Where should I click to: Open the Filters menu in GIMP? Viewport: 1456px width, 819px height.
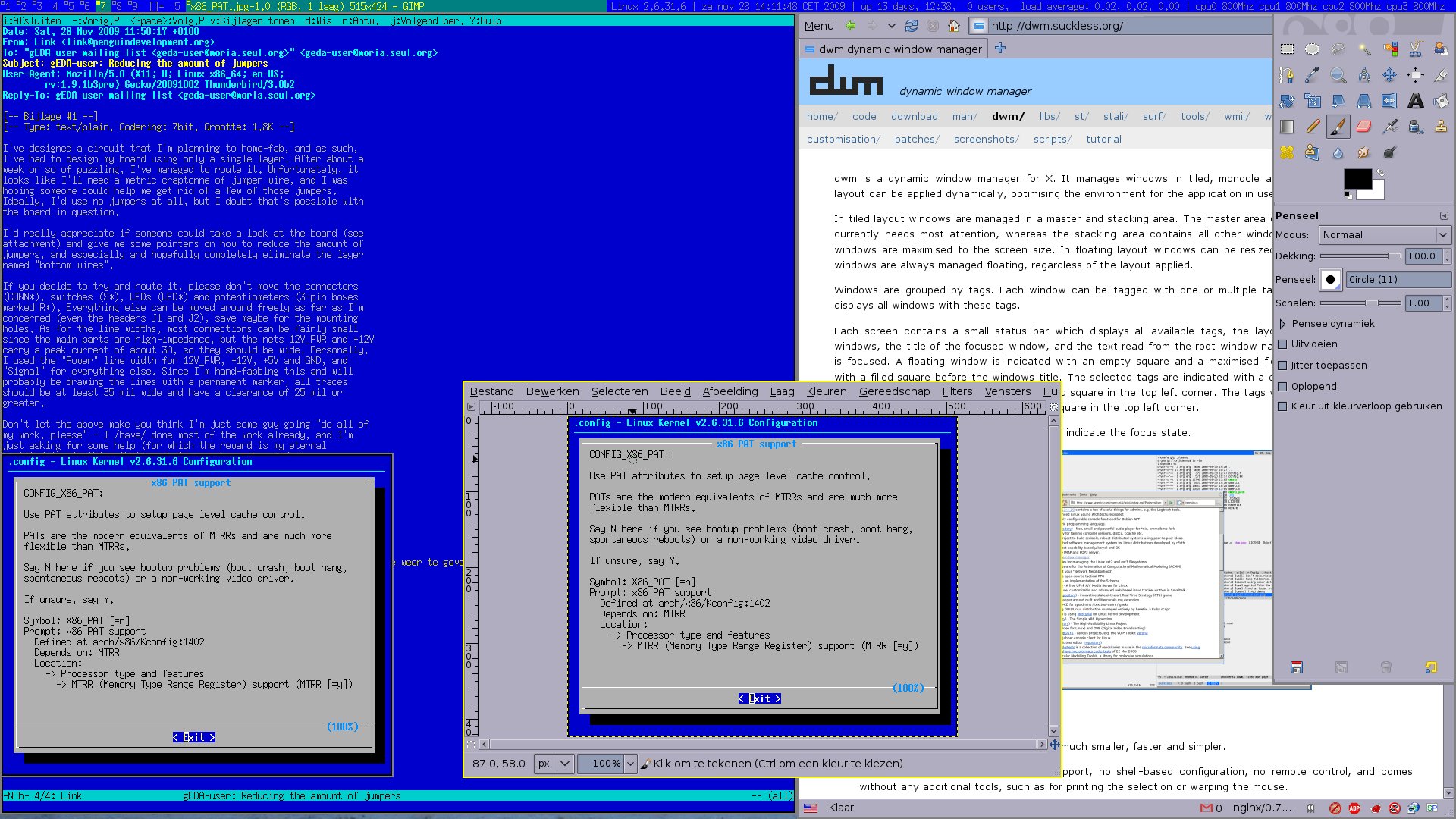pyautogui.click(x=957, y=391)
